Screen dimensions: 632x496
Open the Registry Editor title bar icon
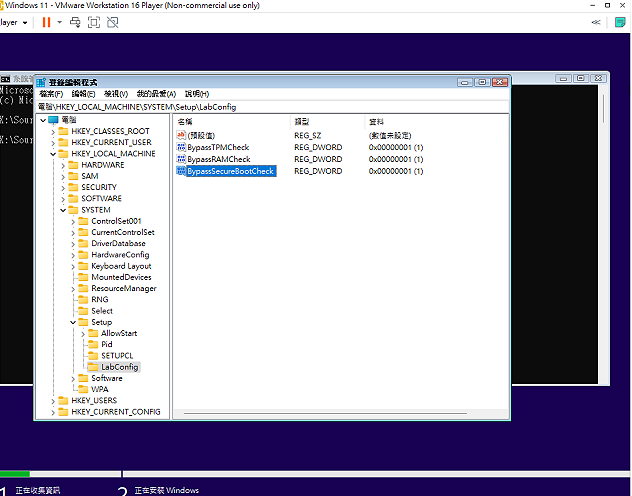click(41, 83)
